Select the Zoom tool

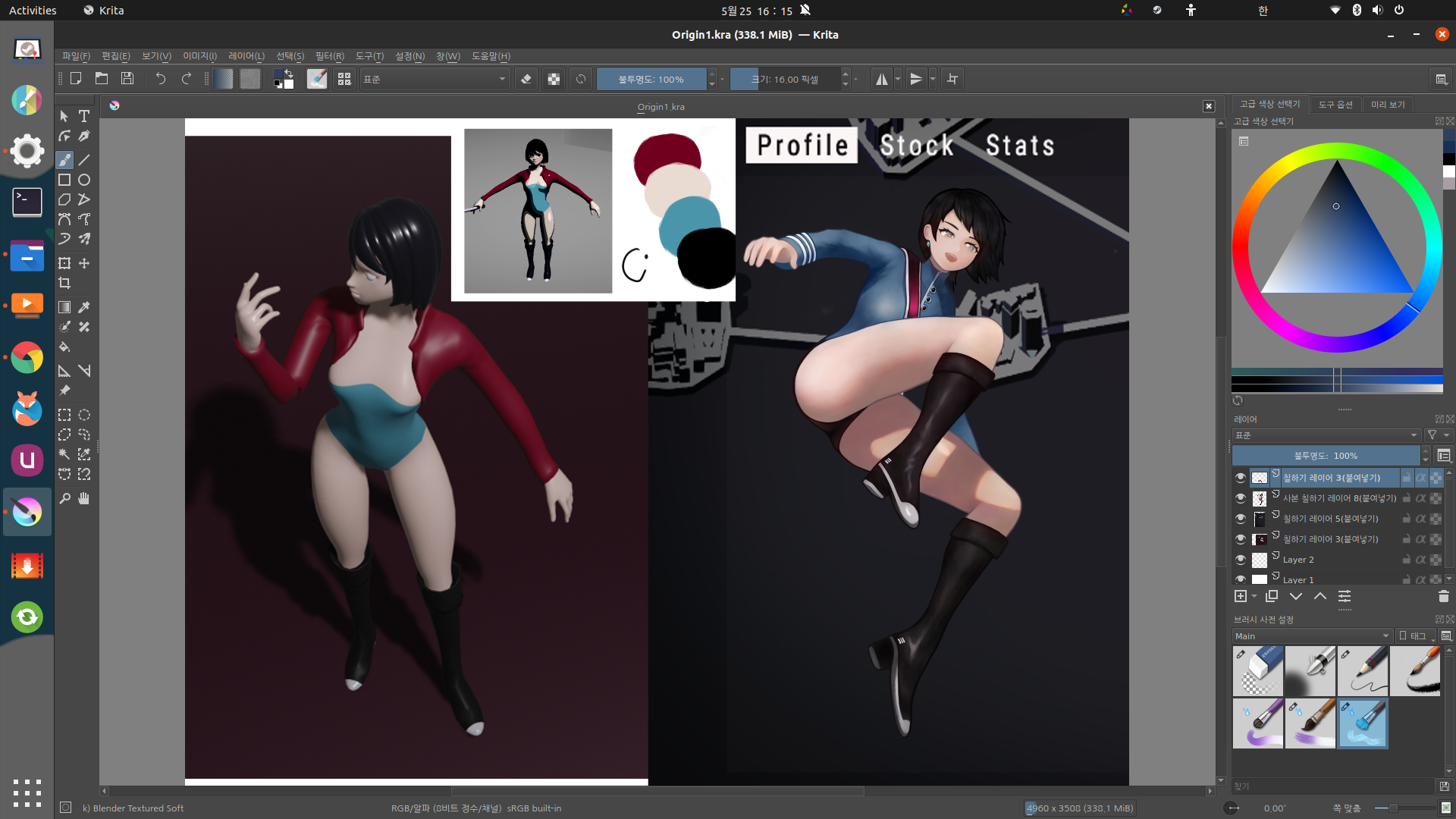[x=64, y=498]
